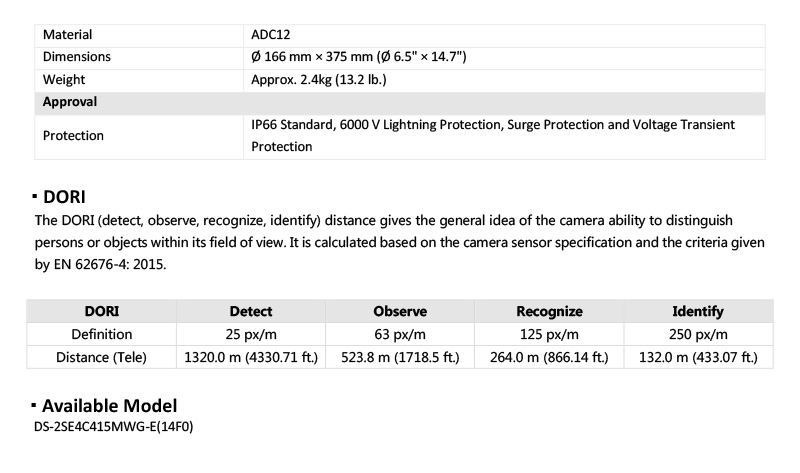
Task: Select the 1320.0 m detect distance cell
Action: [x=251, y=357]
